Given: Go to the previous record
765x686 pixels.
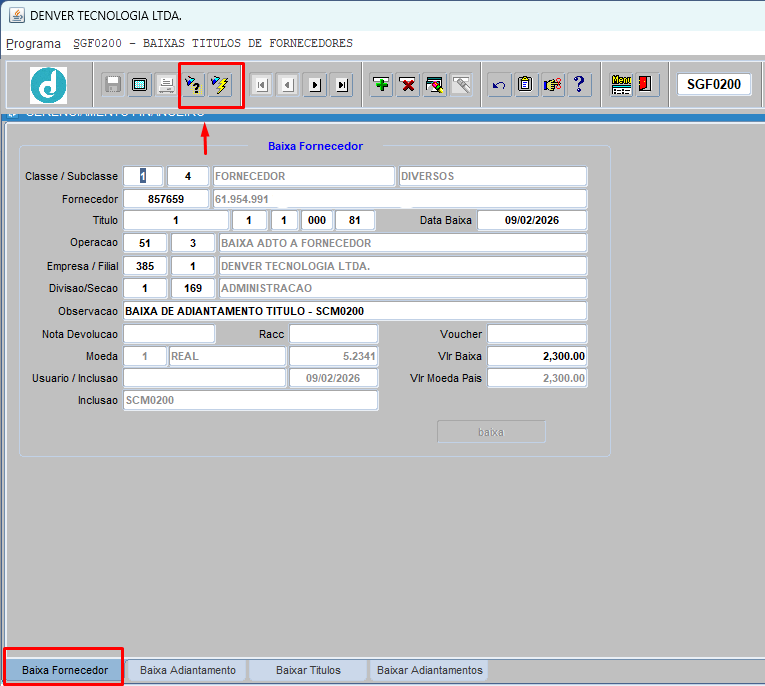Looking at the screenshot, I should tap(287, 85).
